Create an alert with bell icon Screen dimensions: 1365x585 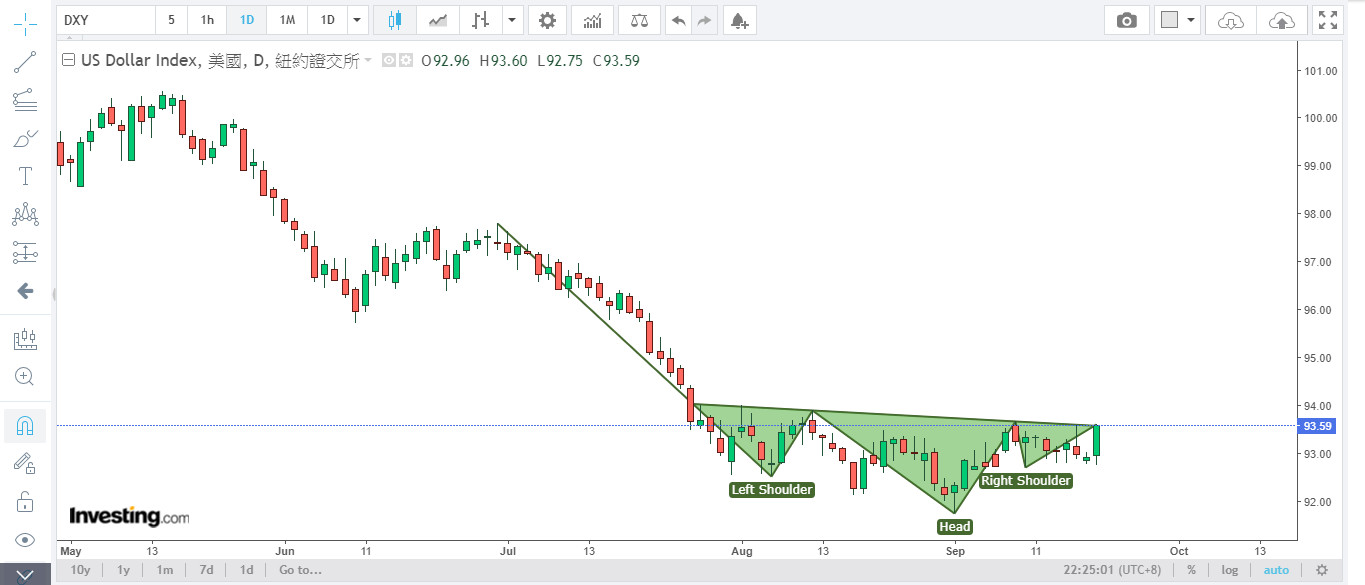click(739, 20)
